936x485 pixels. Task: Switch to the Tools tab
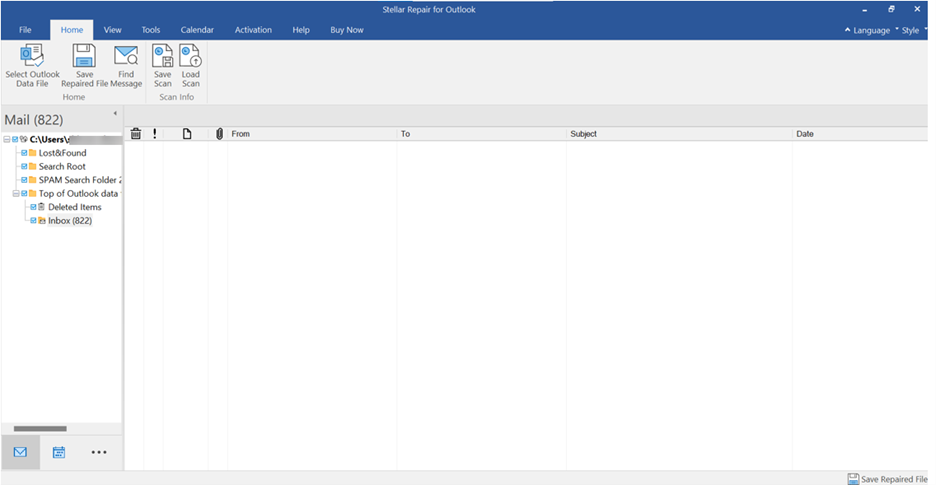pos(151,30)
